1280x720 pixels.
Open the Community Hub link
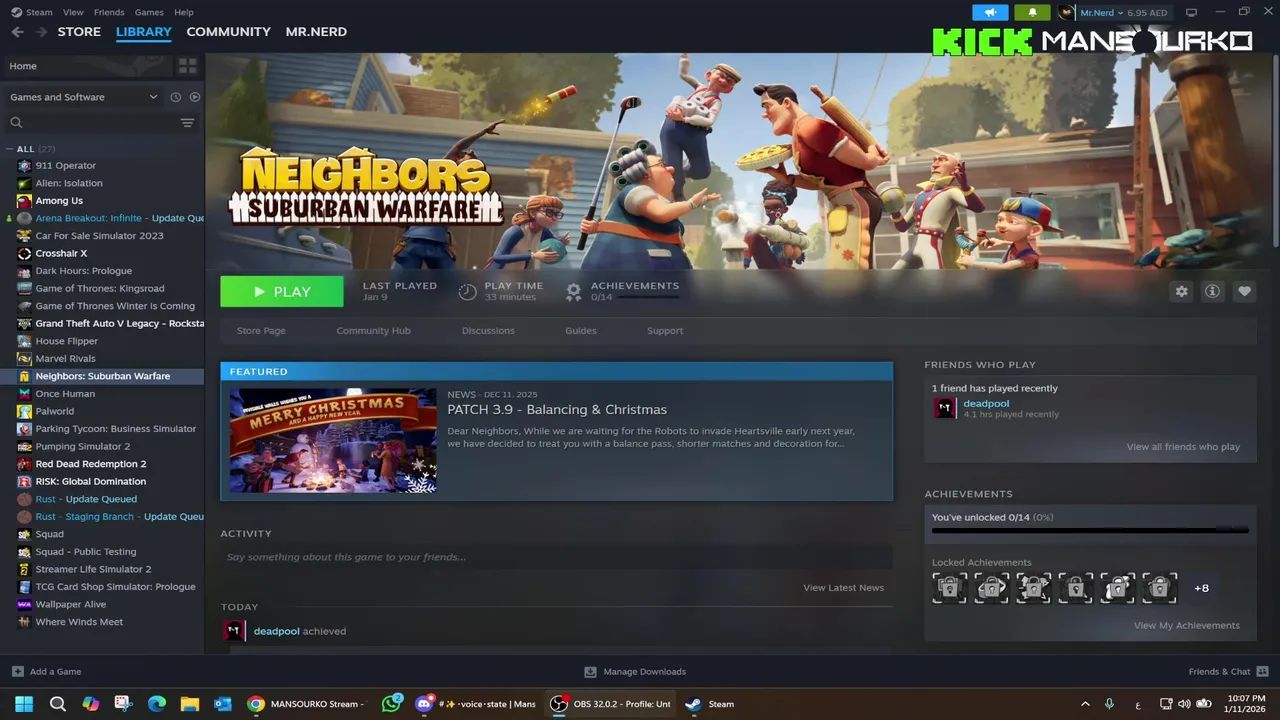coord(373,331)
